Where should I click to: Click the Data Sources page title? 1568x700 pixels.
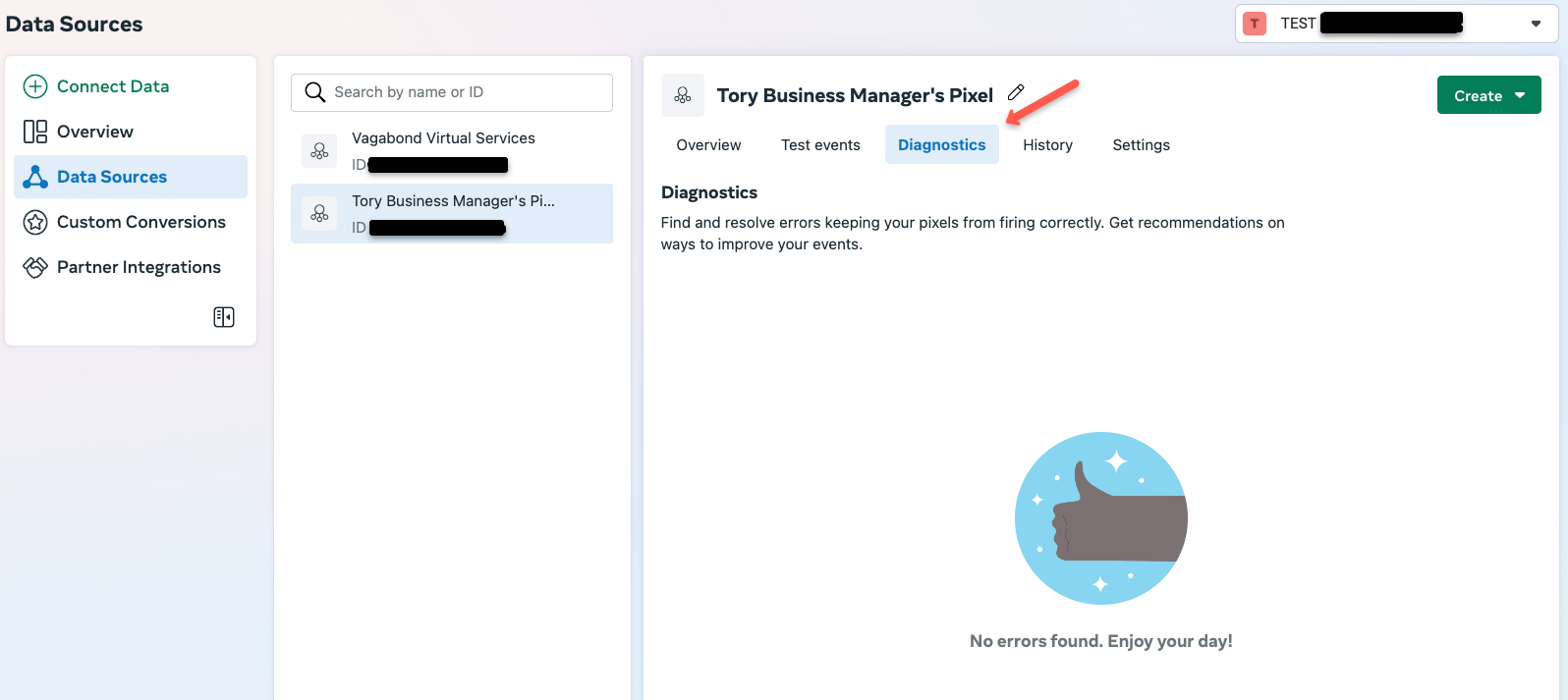click(75, 24)
